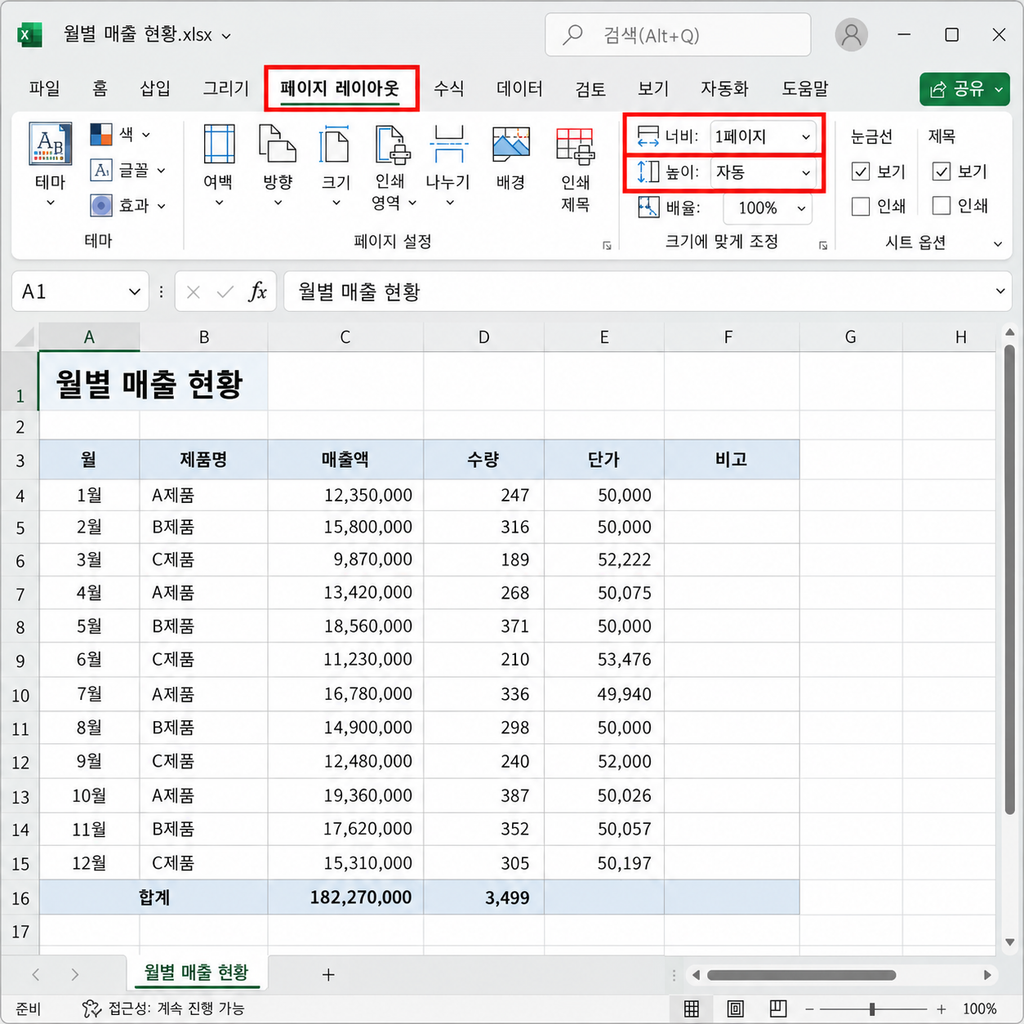Add a new sheet with plus icon

[328, 974]
